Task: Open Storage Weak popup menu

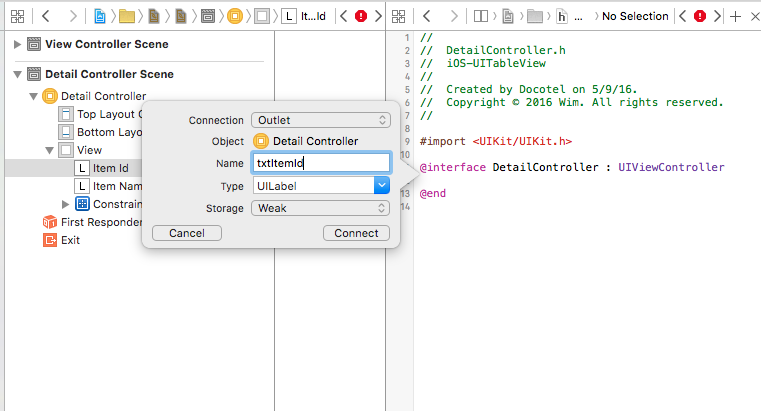Action: coord(321,208)
